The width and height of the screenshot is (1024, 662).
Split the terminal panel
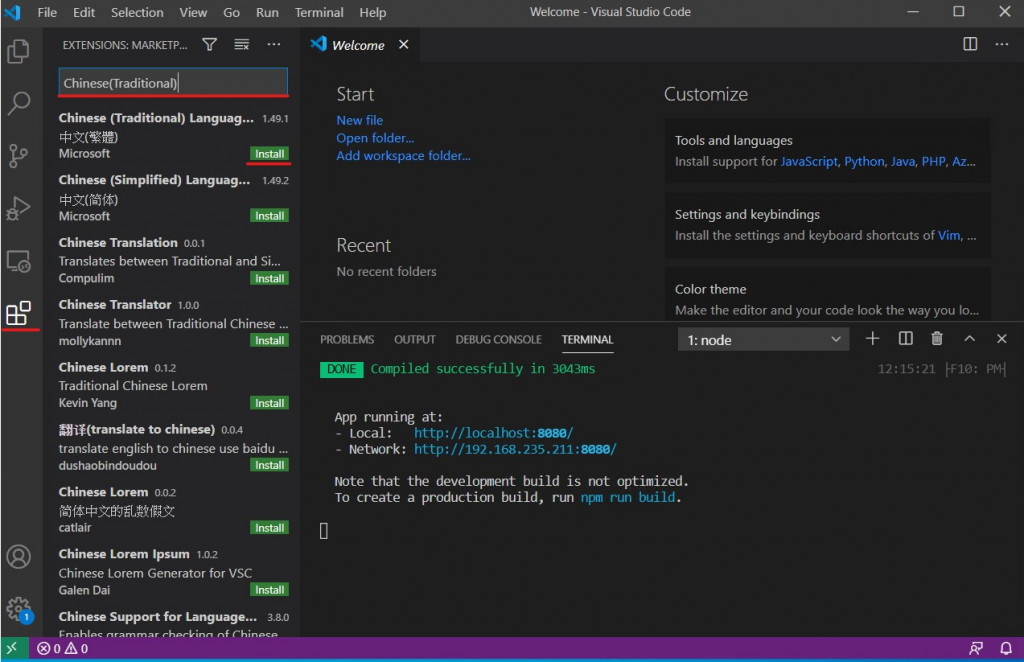click(x=905, y=338)
